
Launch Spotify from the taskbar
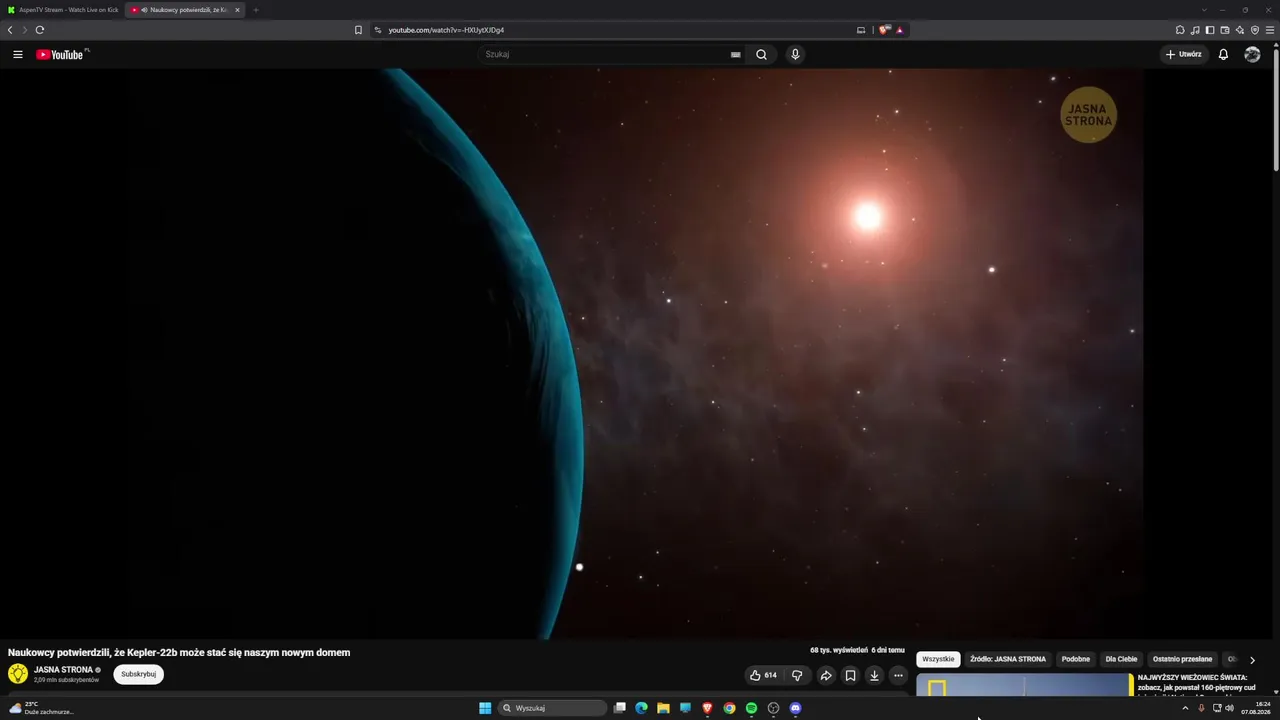tap(751, 708)
